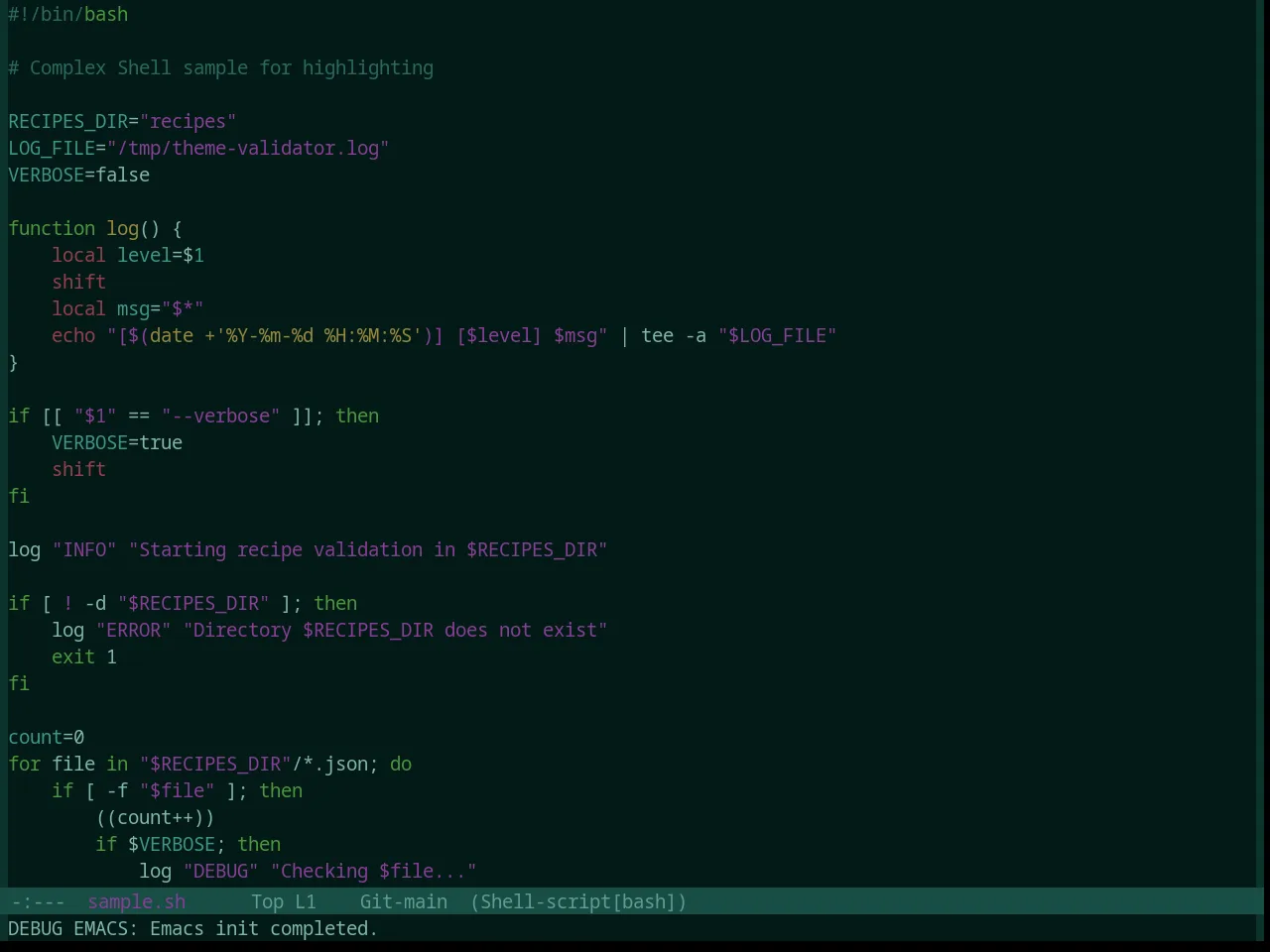1270x952 pixels.
Task: Click the "$file" string in -f test
Action: pos(178,790)
